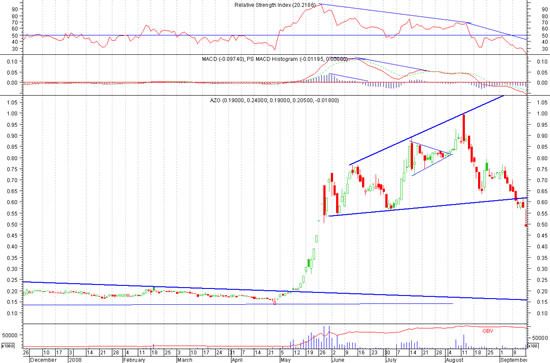Select the September month label
This screenshot has width=550, height=363.
[x=513, y=360]
